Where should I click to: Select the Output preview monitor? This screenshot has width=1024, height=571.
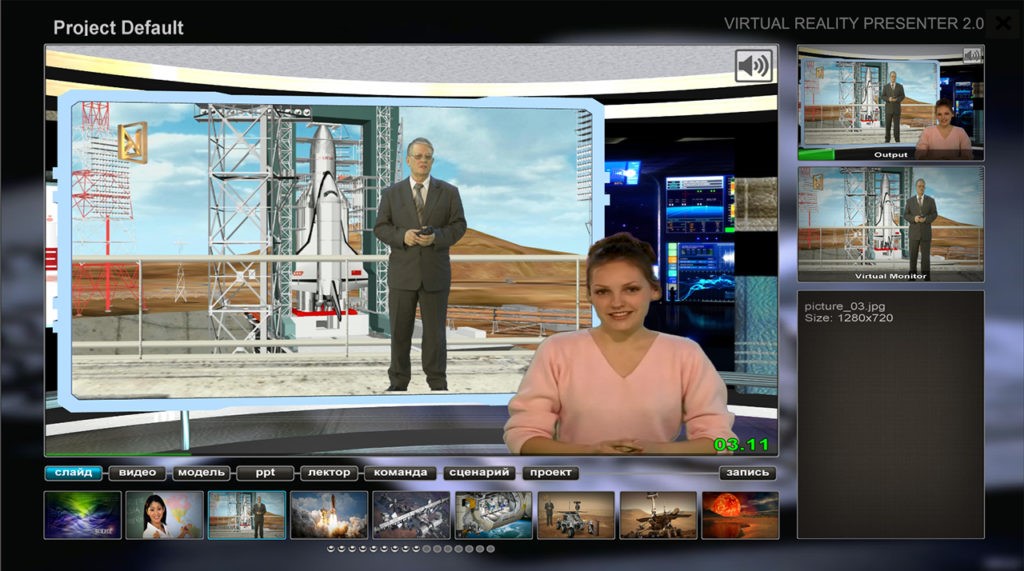point(890,103)
